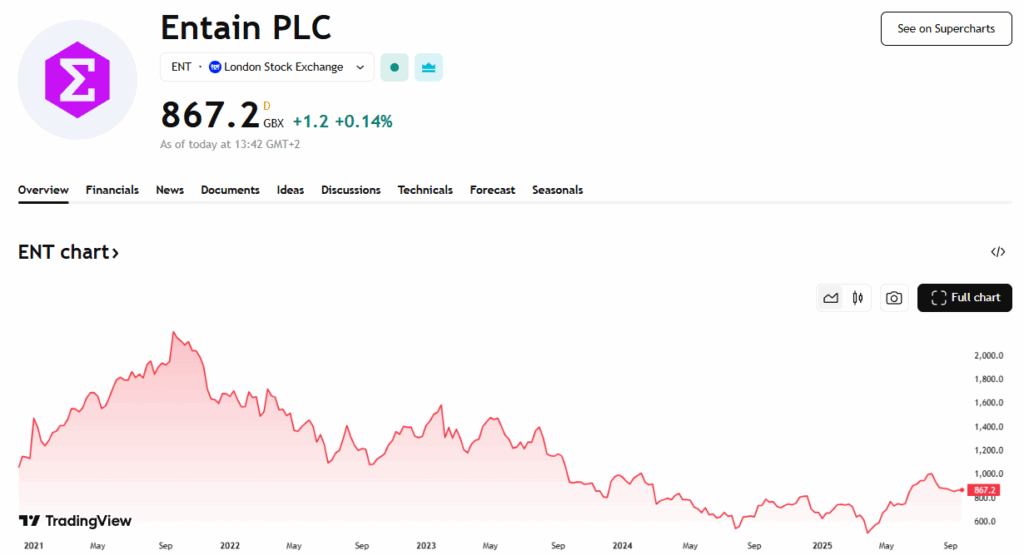This screenshot has height=555, width=1024.
Task: Click the +1.2 price change value
Action: (x=311, y=121)
